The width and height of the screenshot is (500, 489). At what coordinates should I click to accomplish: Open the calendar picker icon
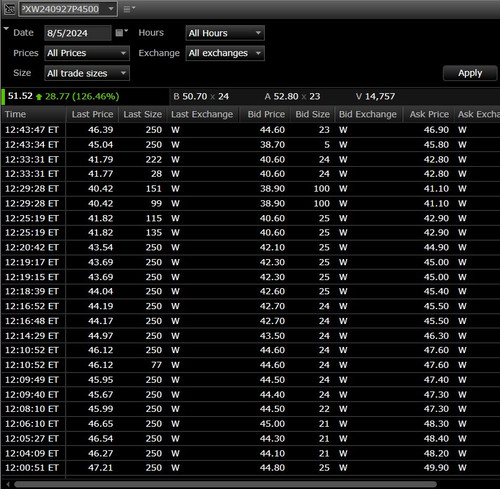pyautogui.click(x=121, y=32)
